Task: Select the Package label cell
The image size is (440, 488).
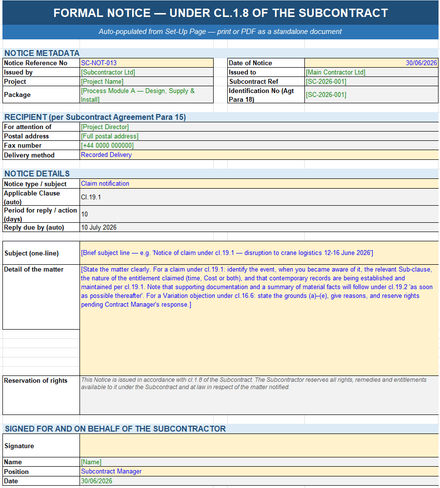Action: pyautogui.click(x=41, y=95)
